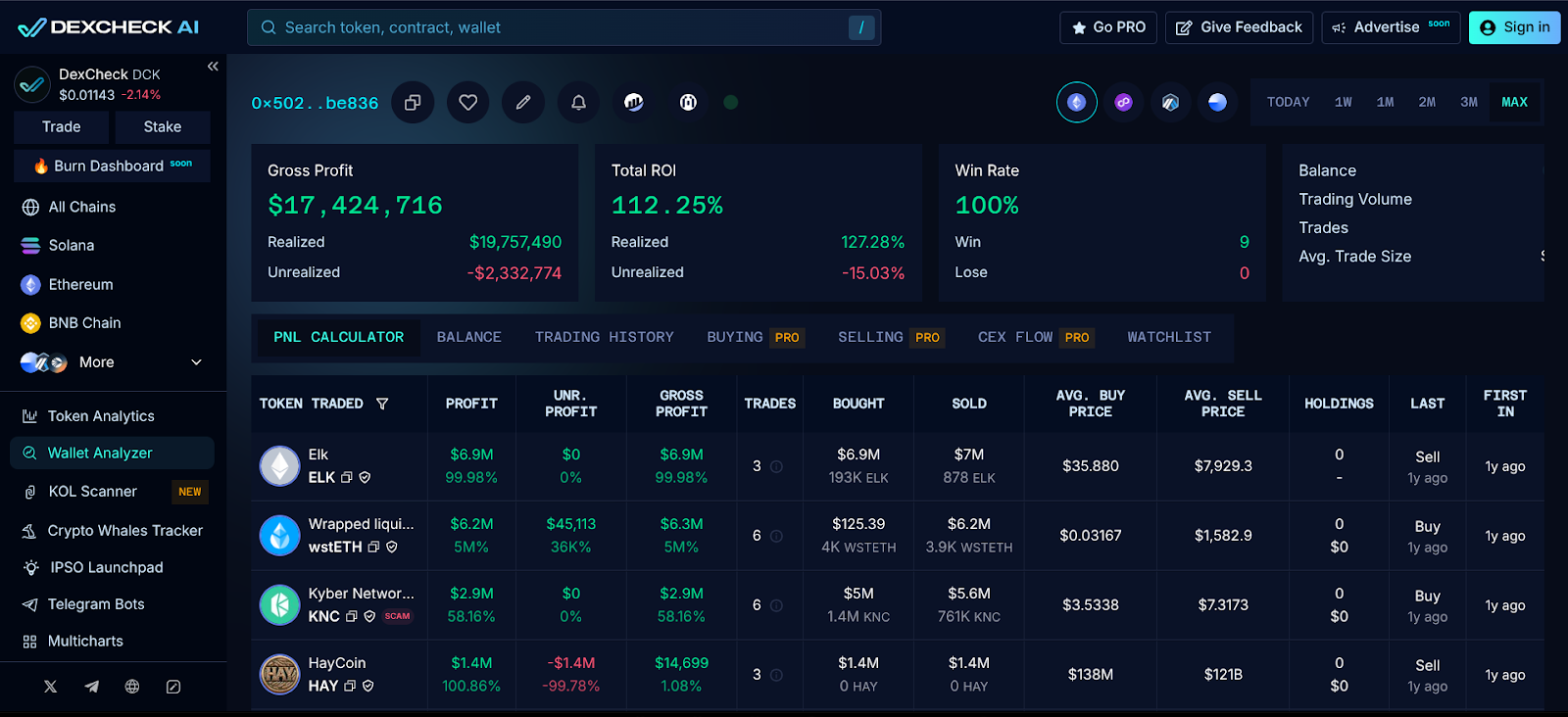Open Wallet Analyzer page
The width and height of the screenshot is (1568, 717).
pyautogui.click(x=113, y=454)
